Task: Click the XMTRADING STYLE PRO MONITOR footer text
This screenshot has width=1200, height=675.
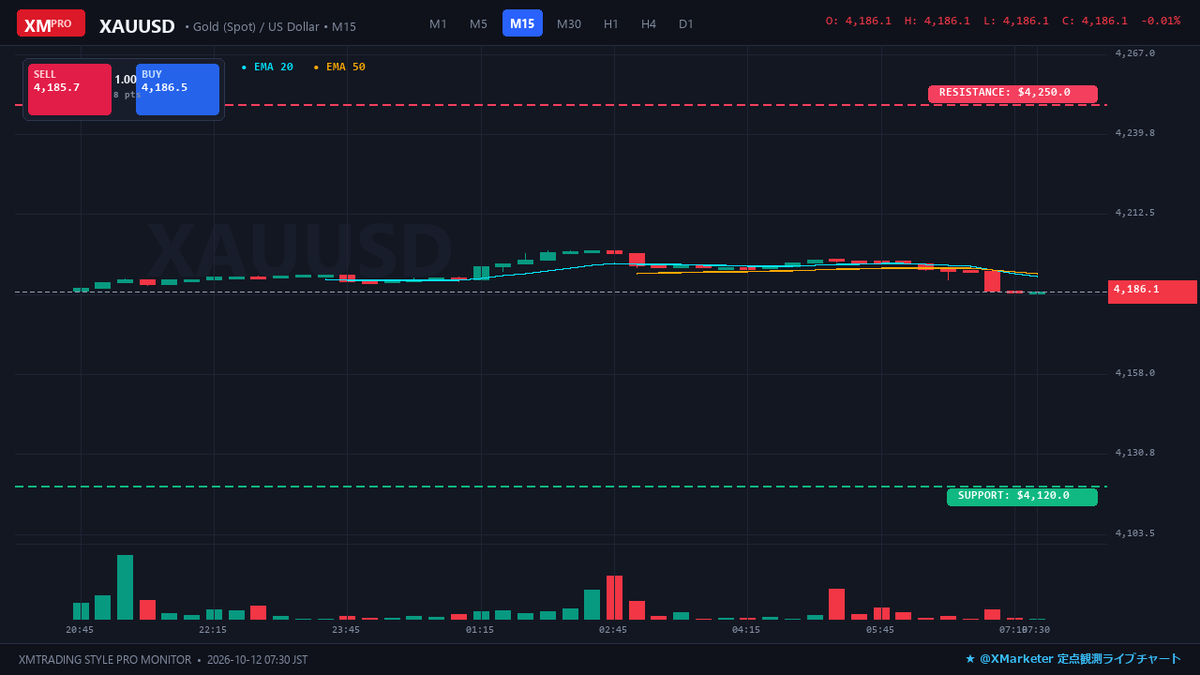Action: pos(104,660)
